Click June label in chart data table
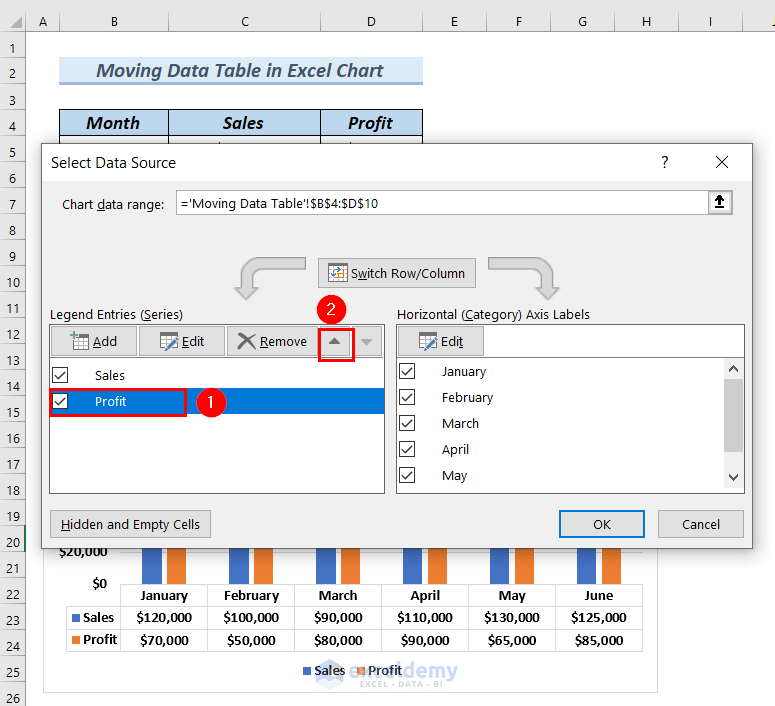This screenshot has width=775, height=706. 599,595
